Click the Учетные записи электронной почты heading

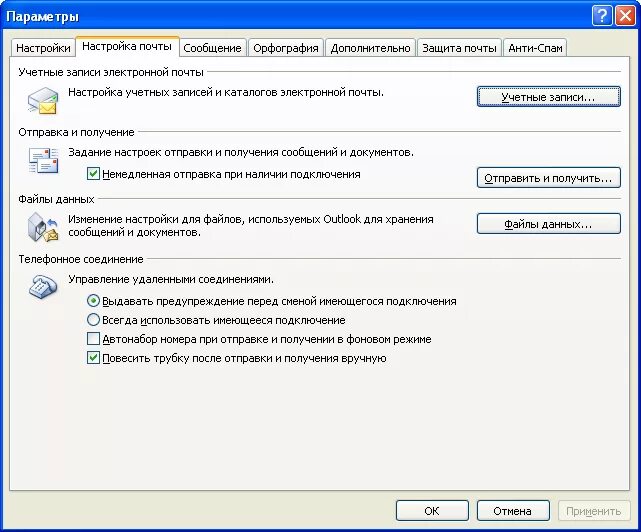tap(111, 72)
